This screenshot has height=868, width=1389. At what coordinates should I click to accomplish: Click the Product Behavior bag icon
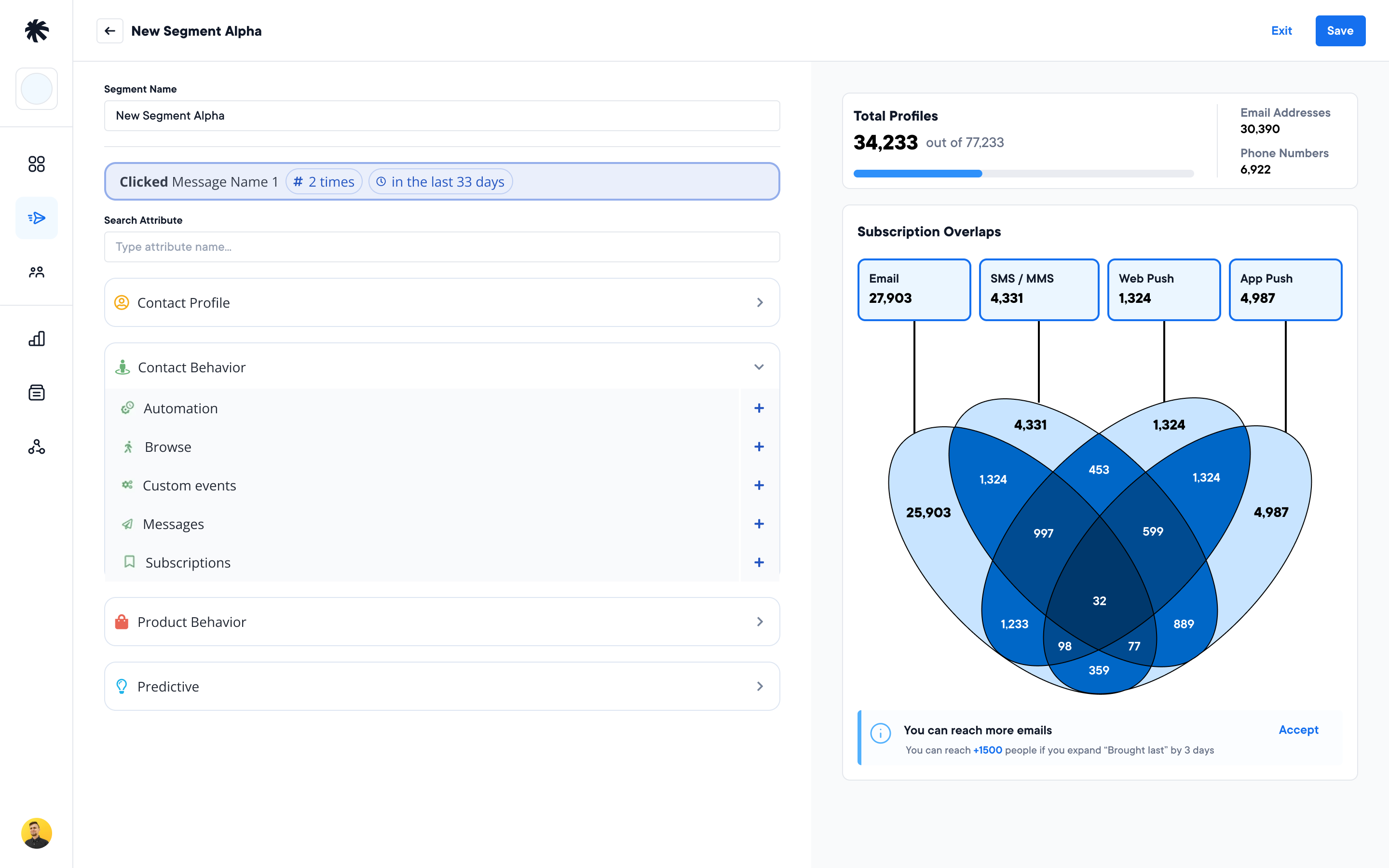[122, 622]
